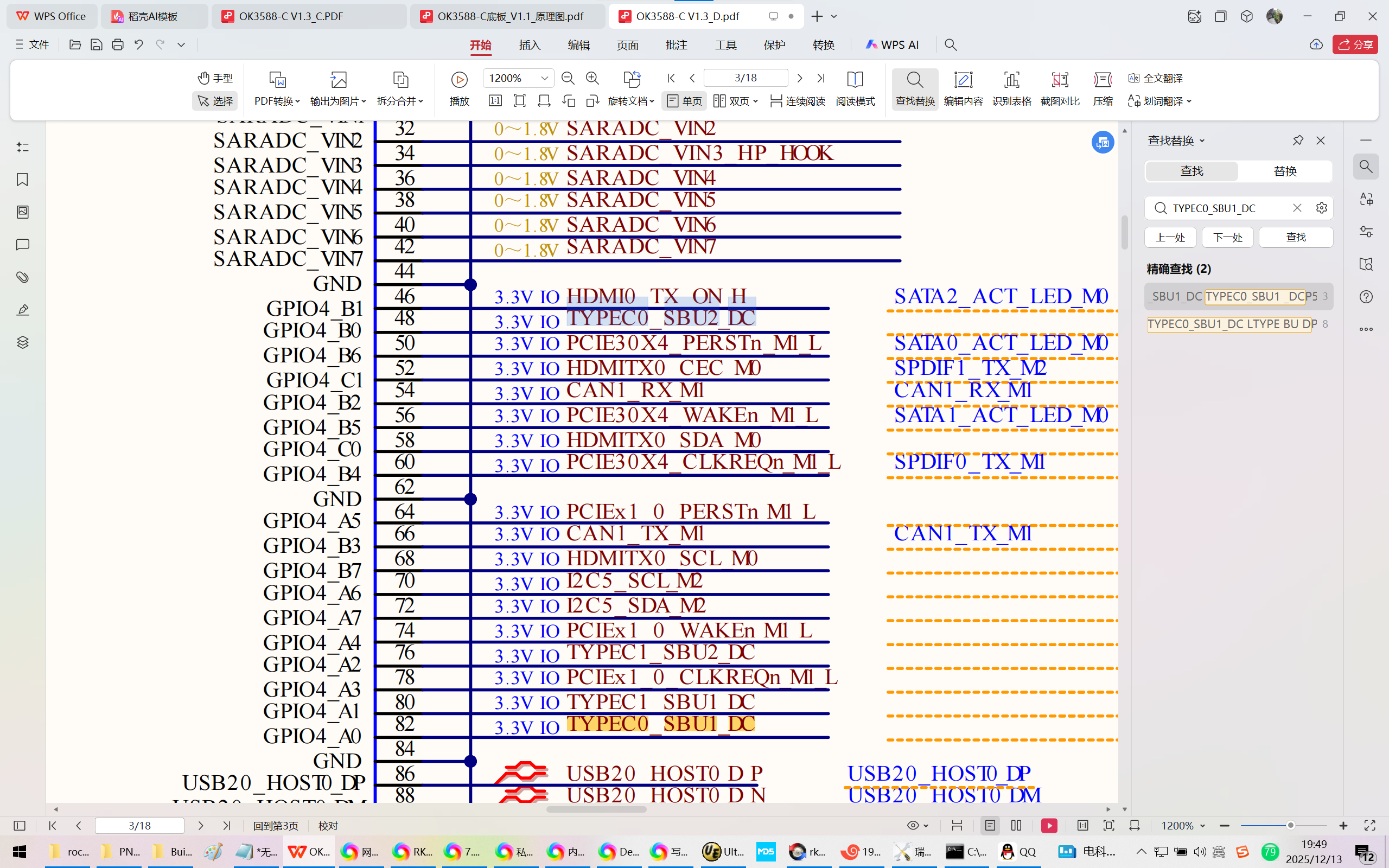Open the bookmark panel in left sidebar
This screenshot has height=868, width=1389.
[x=22, y=180]
